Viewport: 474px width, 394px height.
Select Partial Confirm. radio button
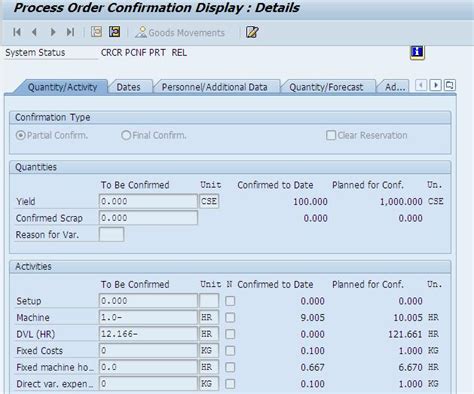click(21, 135)
